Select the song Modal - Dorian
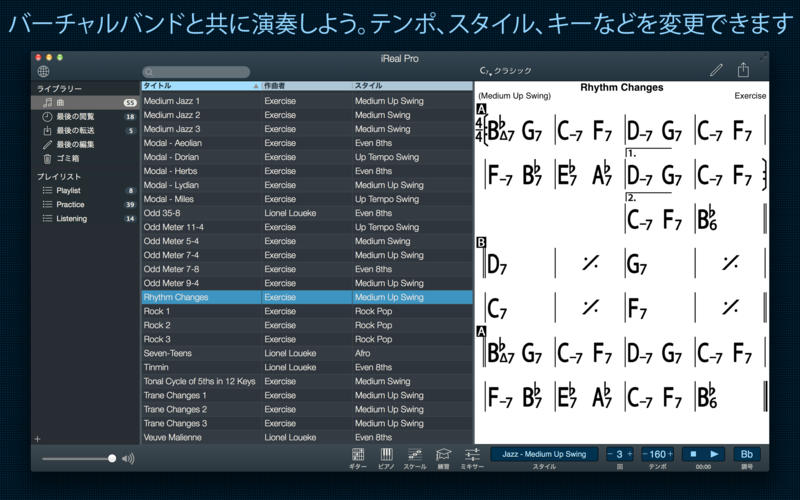Screen dimensions: 800x500 click(x=307, y=157)
